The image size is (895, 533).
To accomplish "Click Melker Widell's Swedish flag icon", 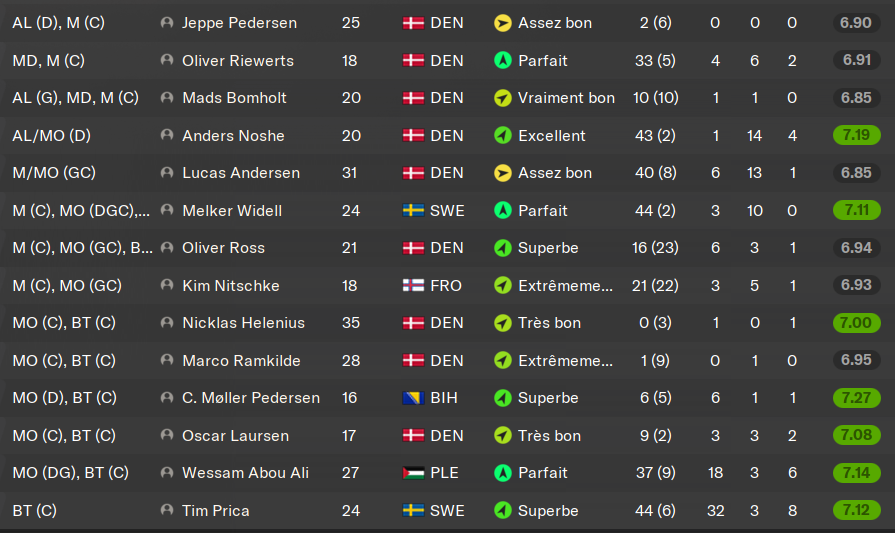I will (x=413, y=211).
